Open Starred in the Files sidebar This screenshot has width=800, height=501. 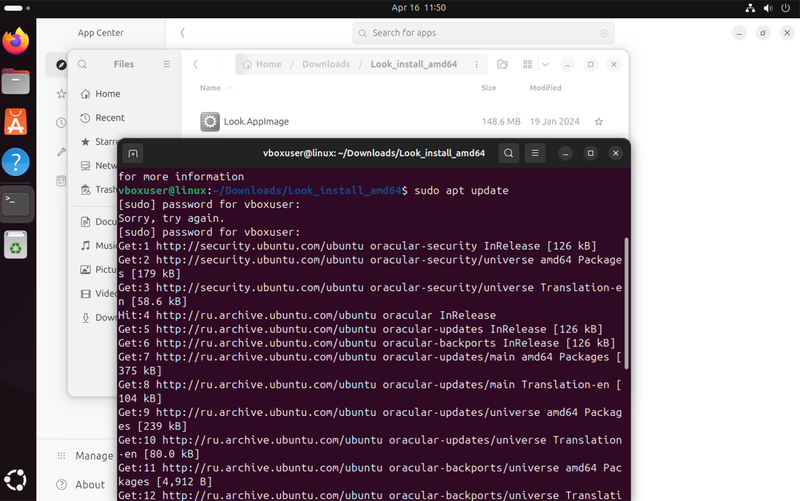[98, 142]
